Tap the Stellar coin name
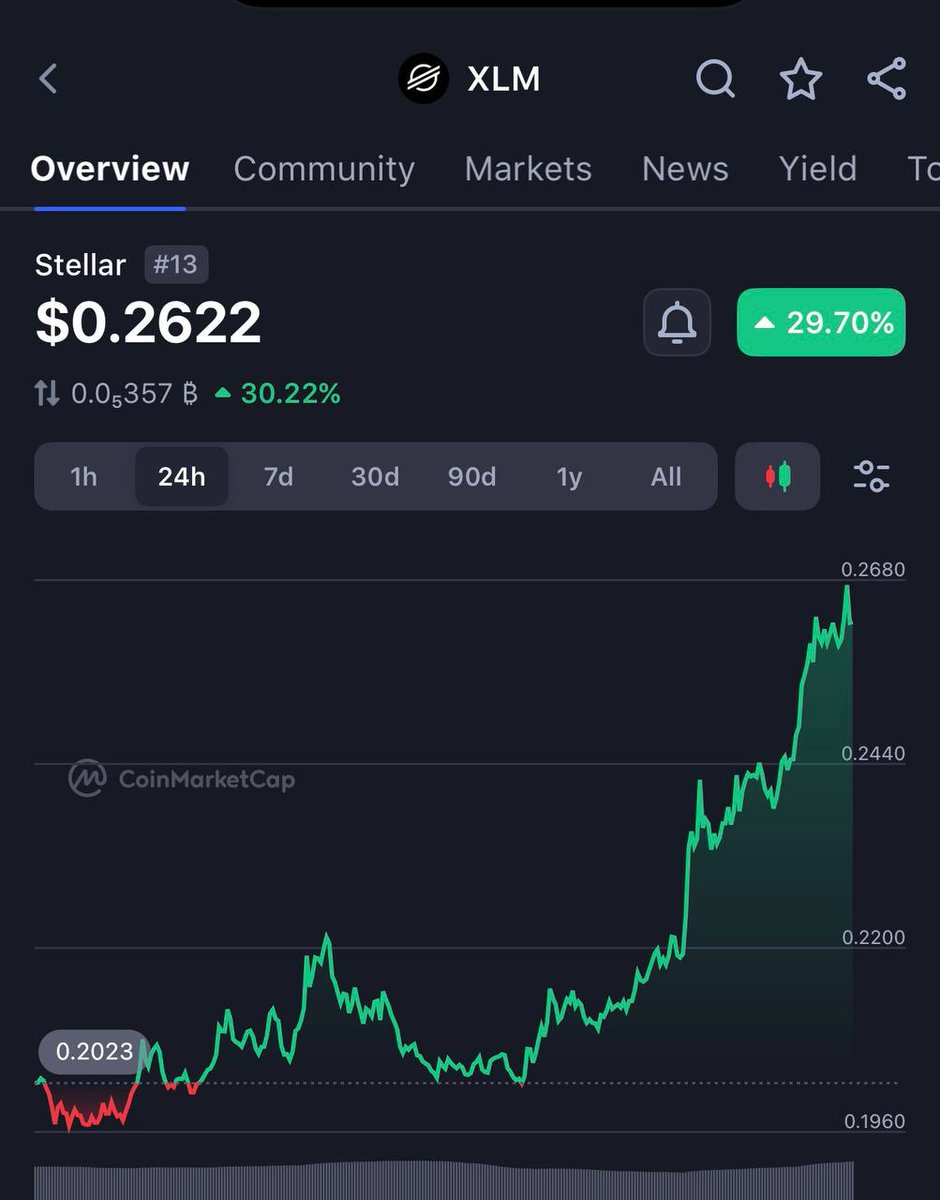The image size is (940, 1200). [x=80, y=265]
